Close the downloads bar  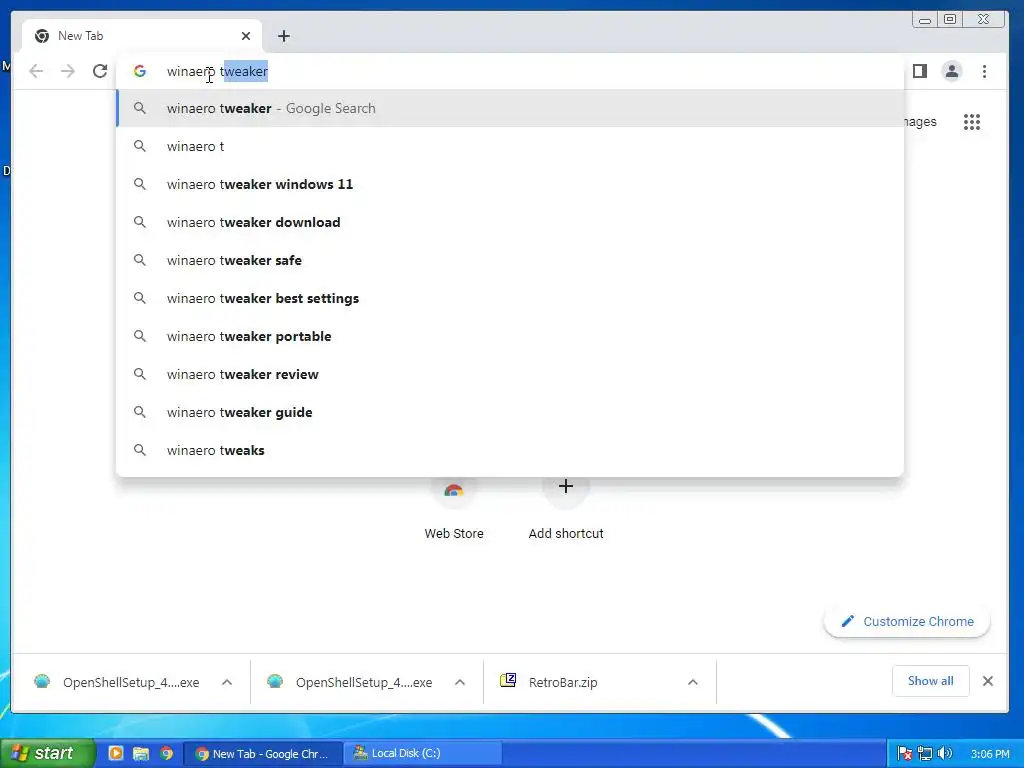pyautogui.click(x=987, y=681)
